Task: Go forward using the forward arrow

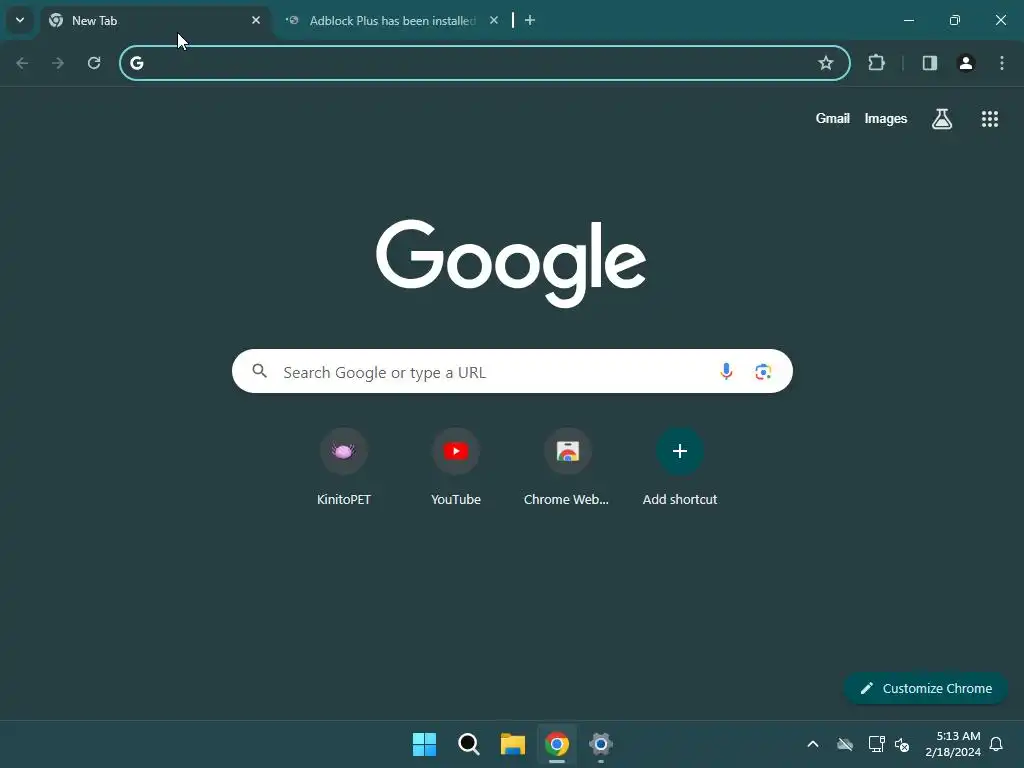Action: click(x=58, y=63)
